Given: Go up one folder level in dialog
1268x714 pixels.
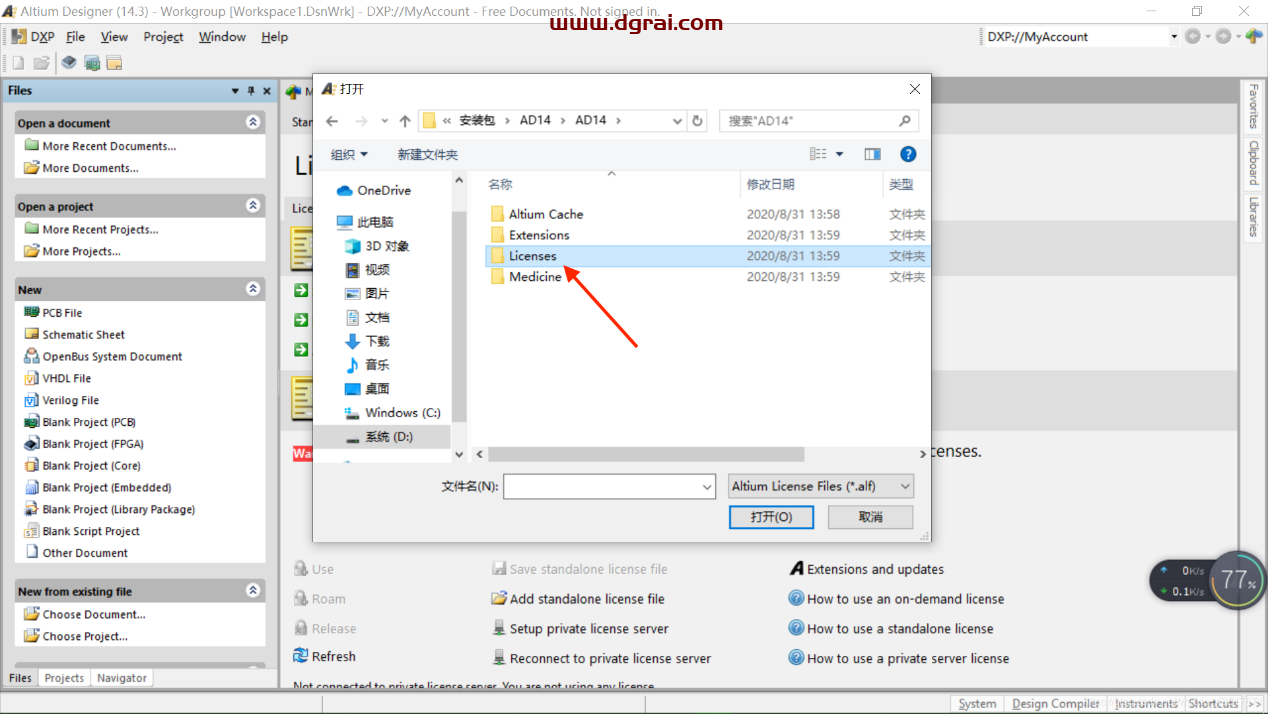Looking at the screenshot, I should click(x=405, y=121).
